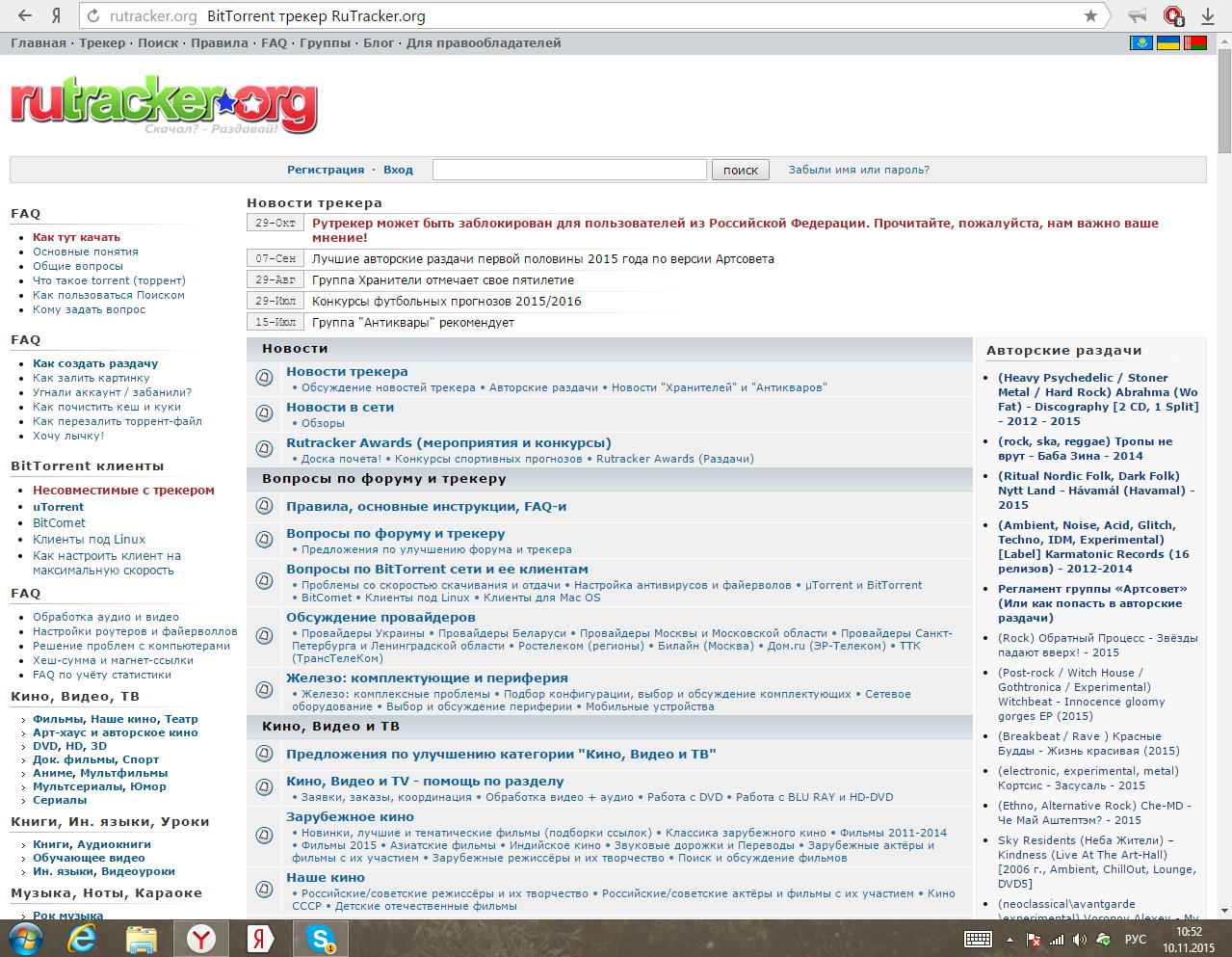Select the Ukraine flag icon
Viewport: 1232px width, 957px height.
tap(1168, 43)
